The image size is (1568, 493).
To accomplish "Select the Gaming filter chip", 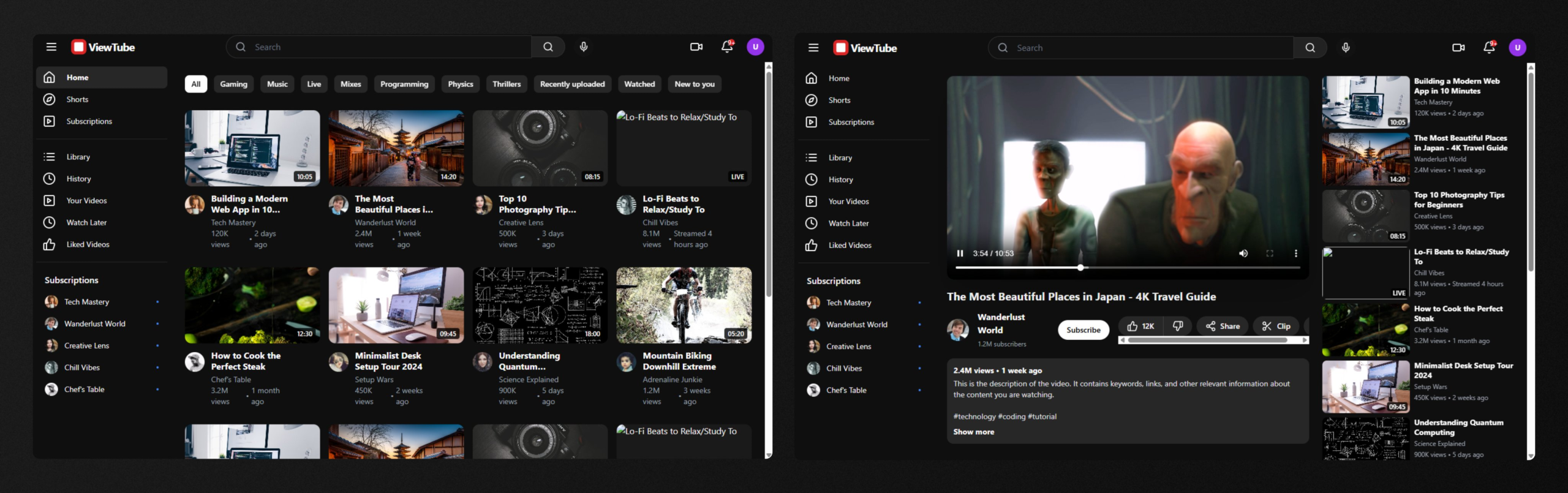I will tap(233, 85).
